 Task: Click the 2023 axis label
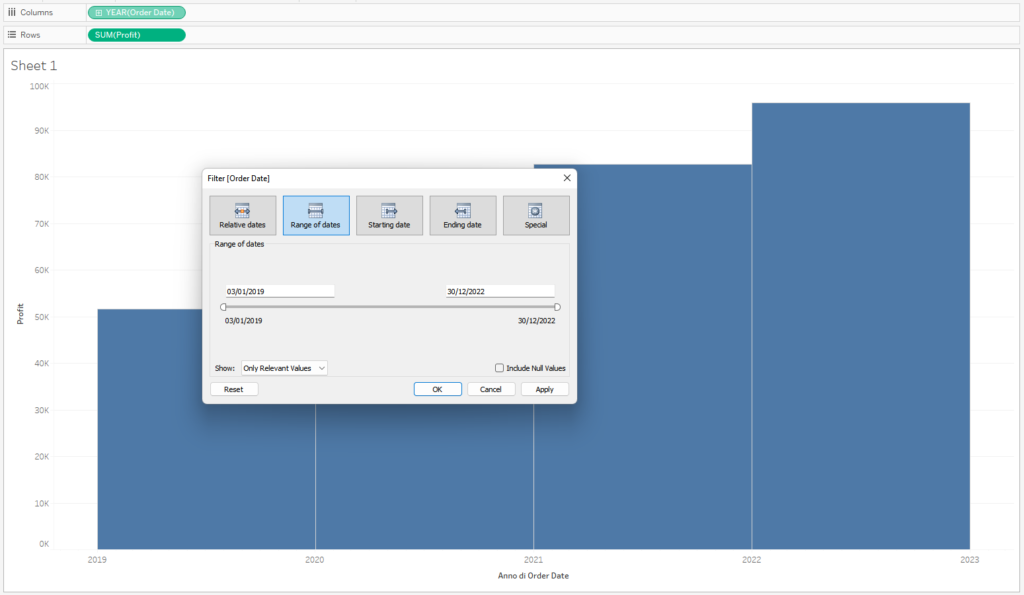click(x=970, y=560)
